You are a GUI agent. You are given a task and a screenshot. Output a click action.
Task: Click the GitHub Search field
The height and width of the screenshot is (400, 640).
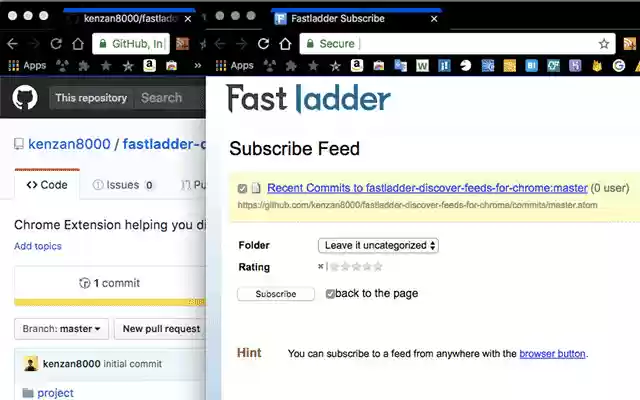[x=169, y=98]
